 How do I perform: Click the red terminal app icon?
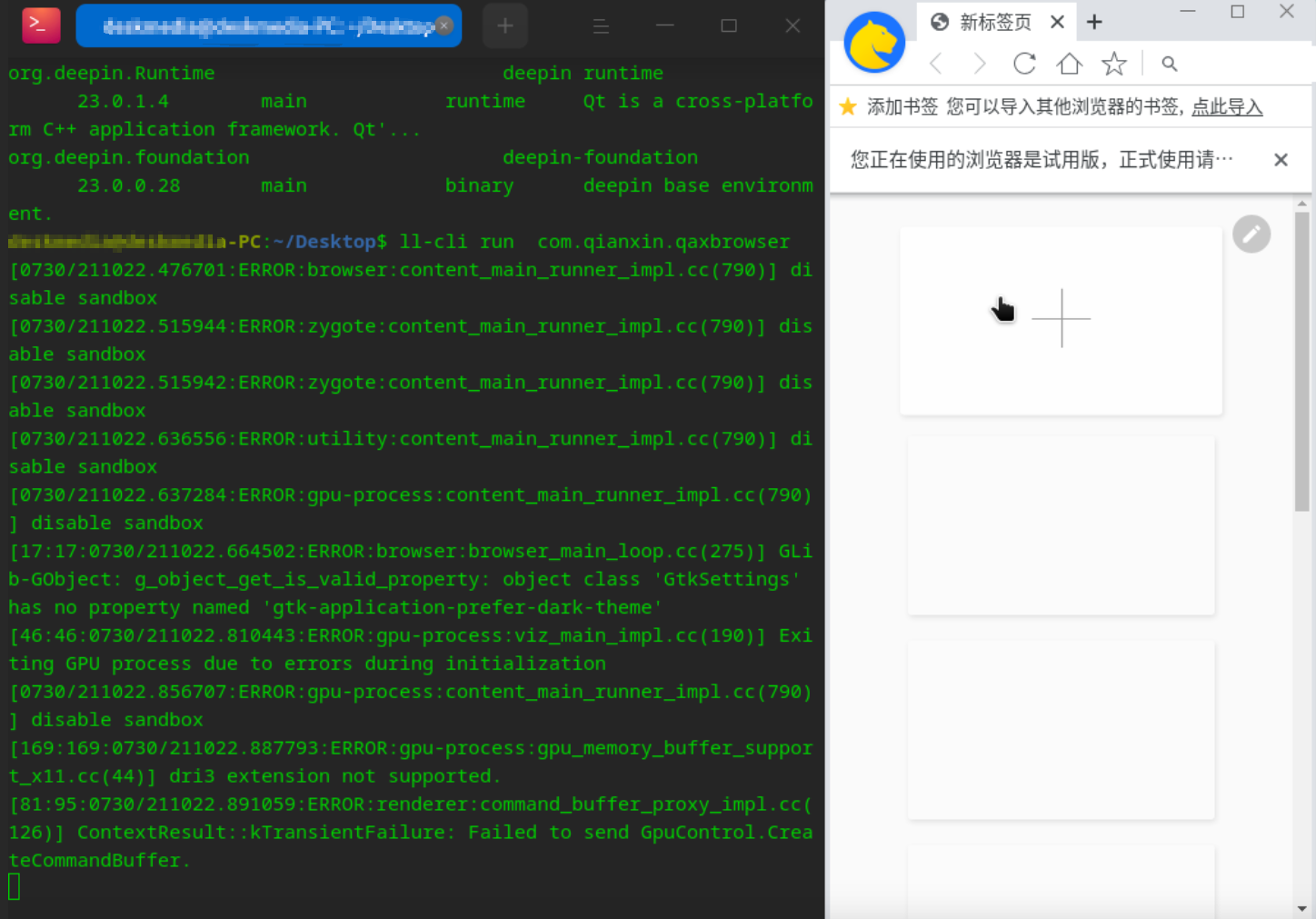click(x=40, y=25)
